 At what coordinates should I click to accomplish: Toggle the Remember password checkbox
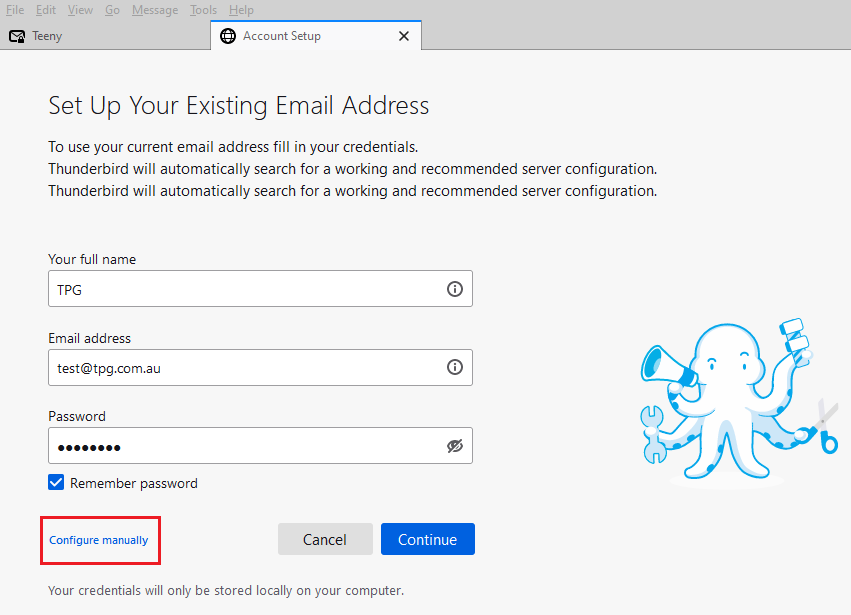click(x=56, y=482)
